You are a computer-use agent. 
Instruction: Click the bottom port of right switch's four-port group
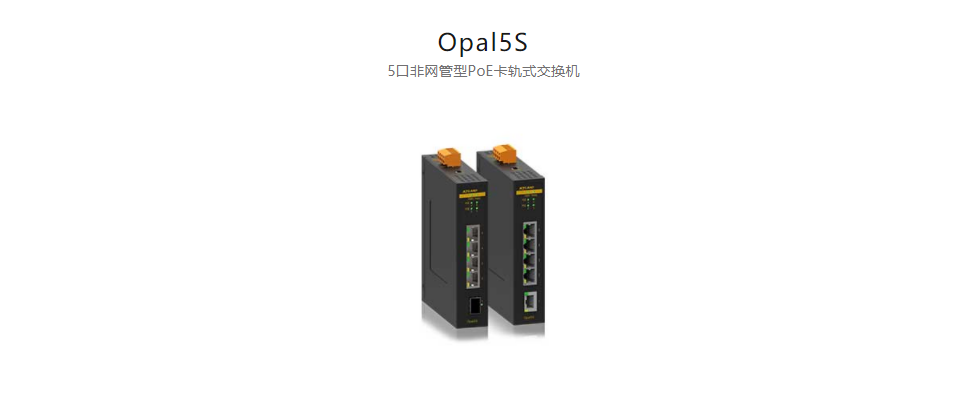(x=530, y=275)
